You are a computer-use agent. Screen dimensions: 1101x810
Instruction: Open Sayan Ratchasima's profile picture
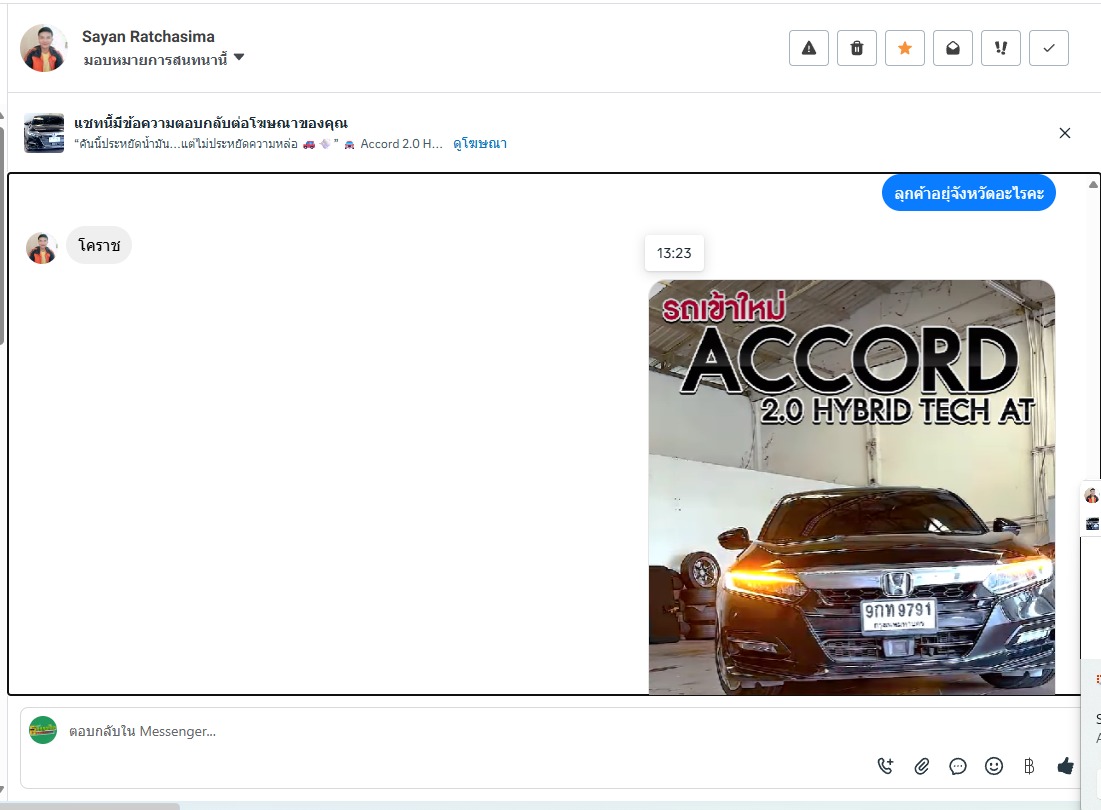(44, 48)
